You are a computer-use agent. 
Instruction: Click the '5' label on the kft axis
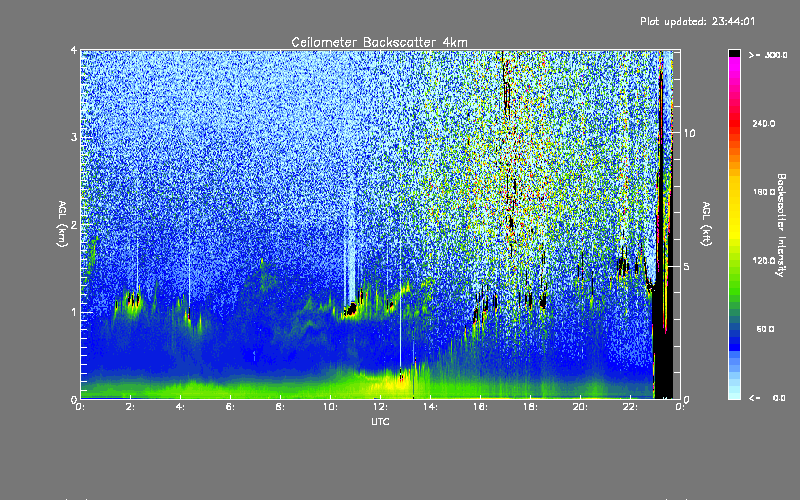(x=687, y=266)
